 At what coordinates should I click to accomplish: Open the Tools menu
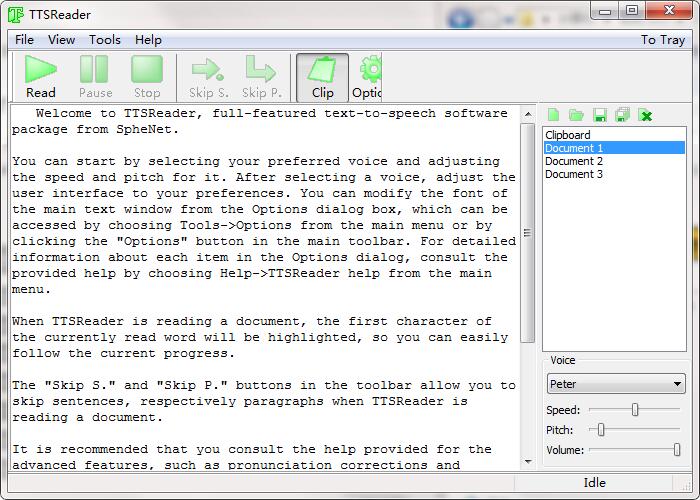coord(104,40)
